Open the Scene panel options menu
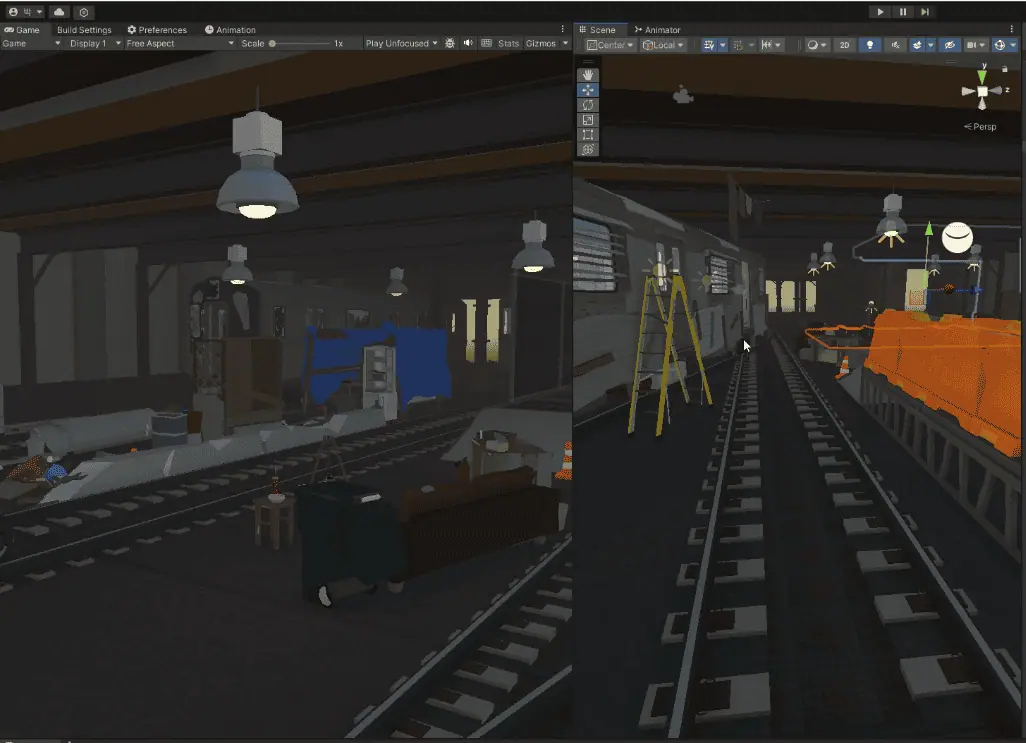This screenshot has width=1026, height=743. (1012, 29)
